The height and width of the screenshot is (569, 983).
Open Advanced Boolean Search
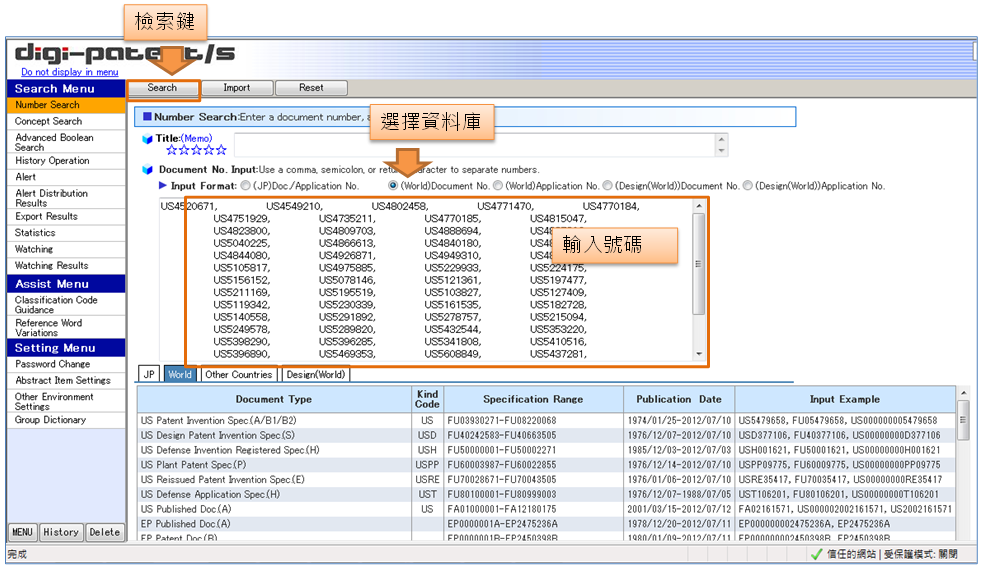point(66,142)
